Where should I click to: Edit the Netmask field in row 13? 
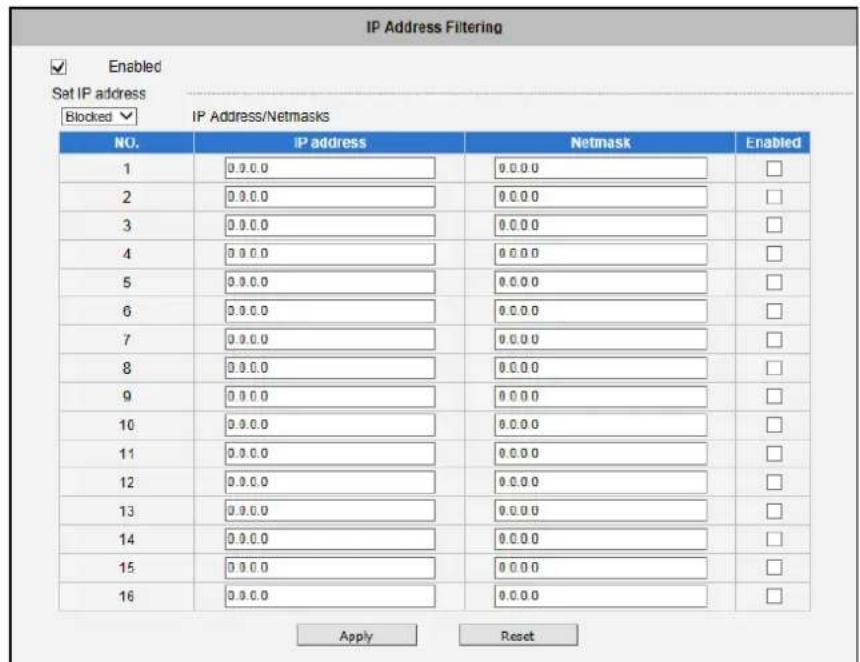coord(601,511)
